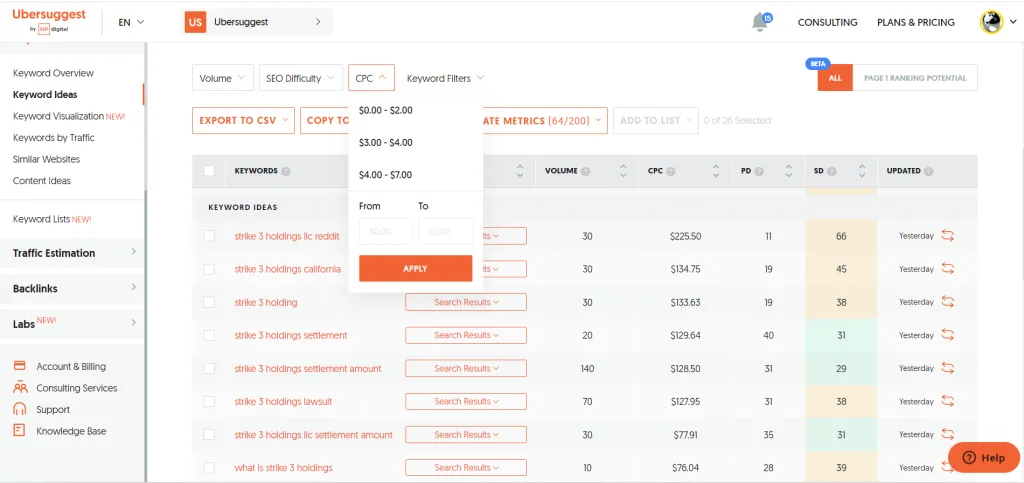Refresh metrics for strike 3 holdings settlement row

[x=948, y=335]
